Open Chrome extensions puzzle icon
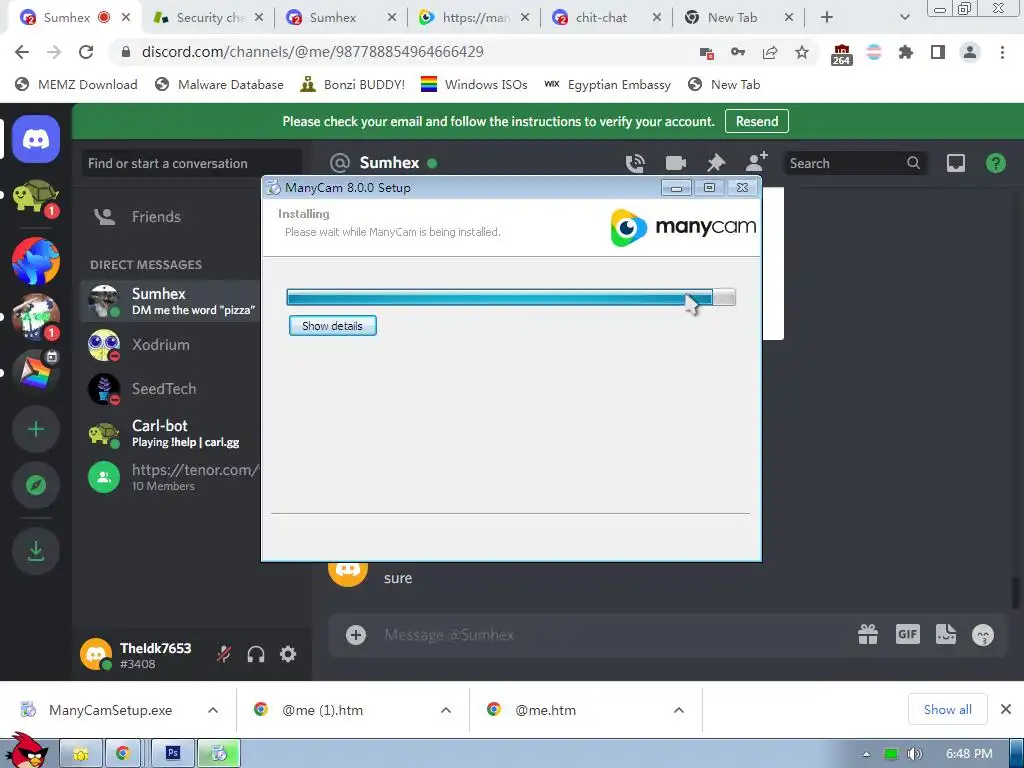The height and width of the screenshot is (768, 1024). tap(905, 52)
